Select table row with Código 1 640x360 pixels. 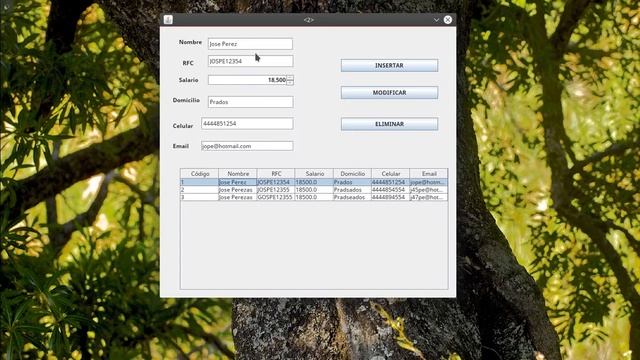point(314,182)
